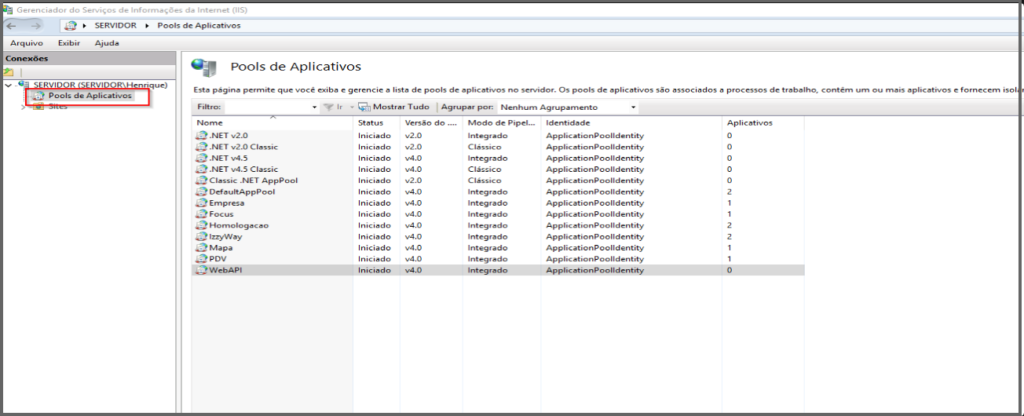
Task: Click the back navigation arrow
Action: click(x=12, y=24)
